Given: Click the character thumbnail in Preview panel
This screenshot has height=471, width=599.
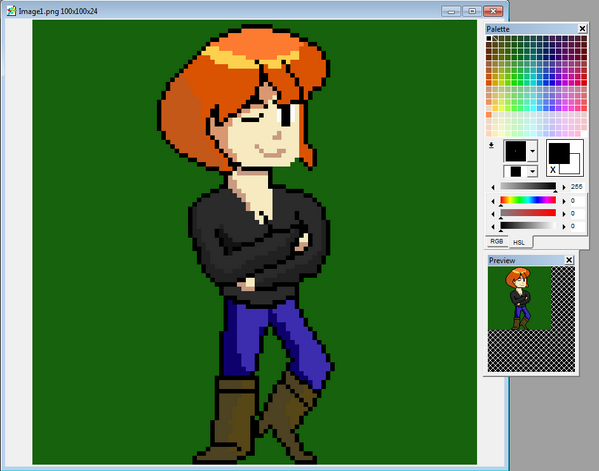Looking at the screenshot, I should click(x=520, y=298).
